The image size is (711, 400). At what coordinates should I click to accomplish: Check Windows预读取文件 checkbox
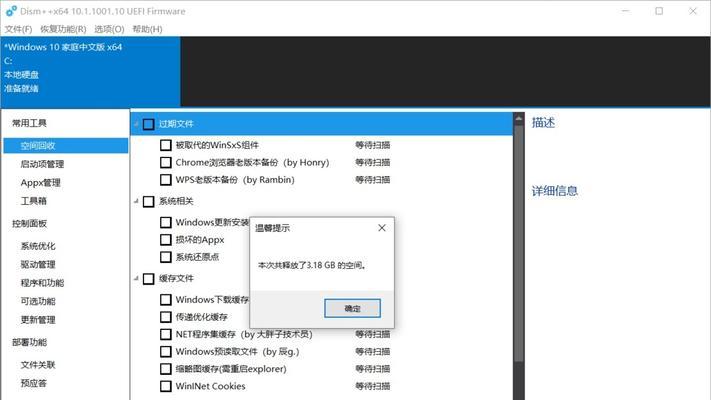coord(166,351)
